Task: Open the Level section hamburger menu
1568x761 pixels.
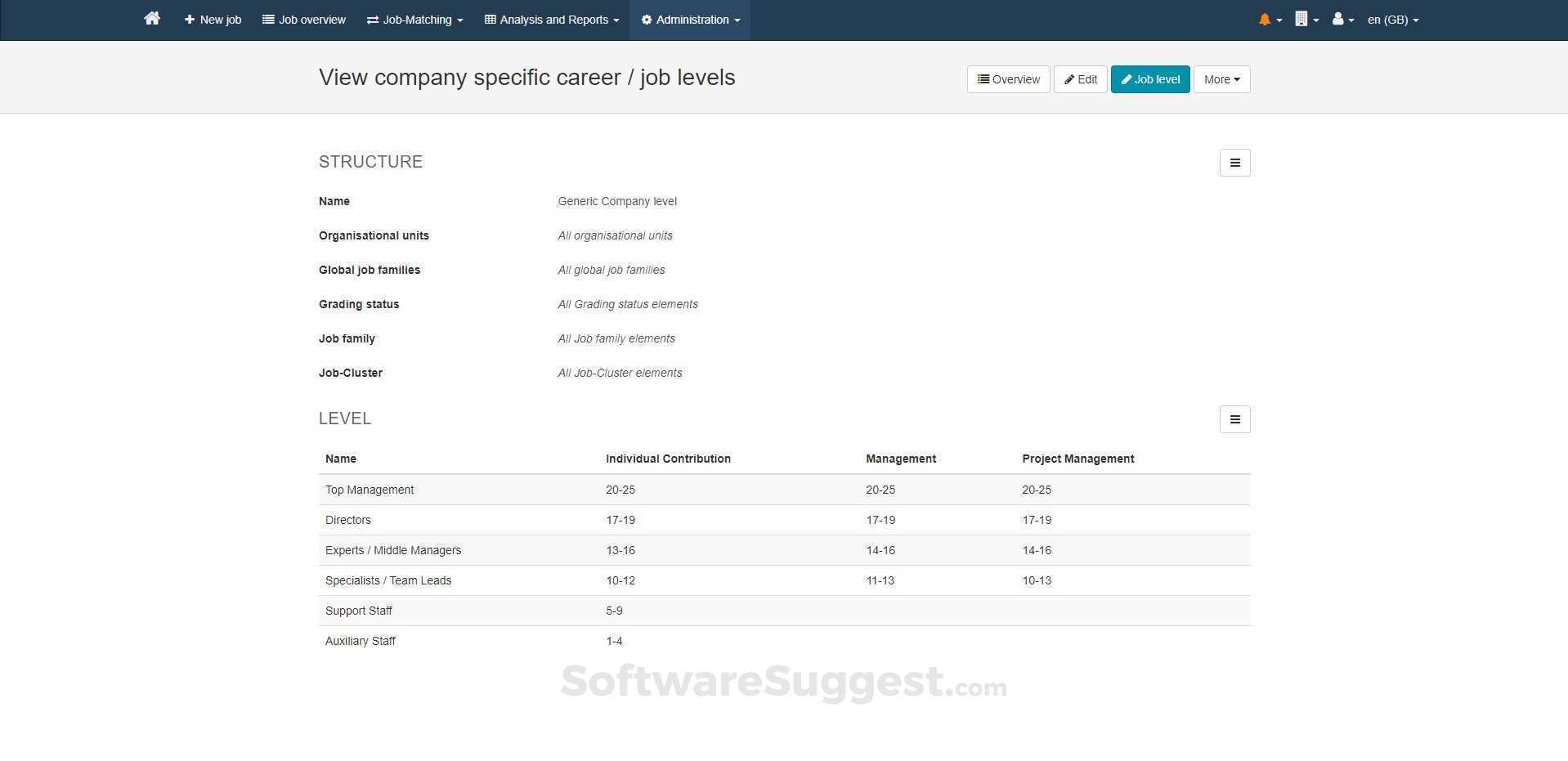Action: (1234, 419)
